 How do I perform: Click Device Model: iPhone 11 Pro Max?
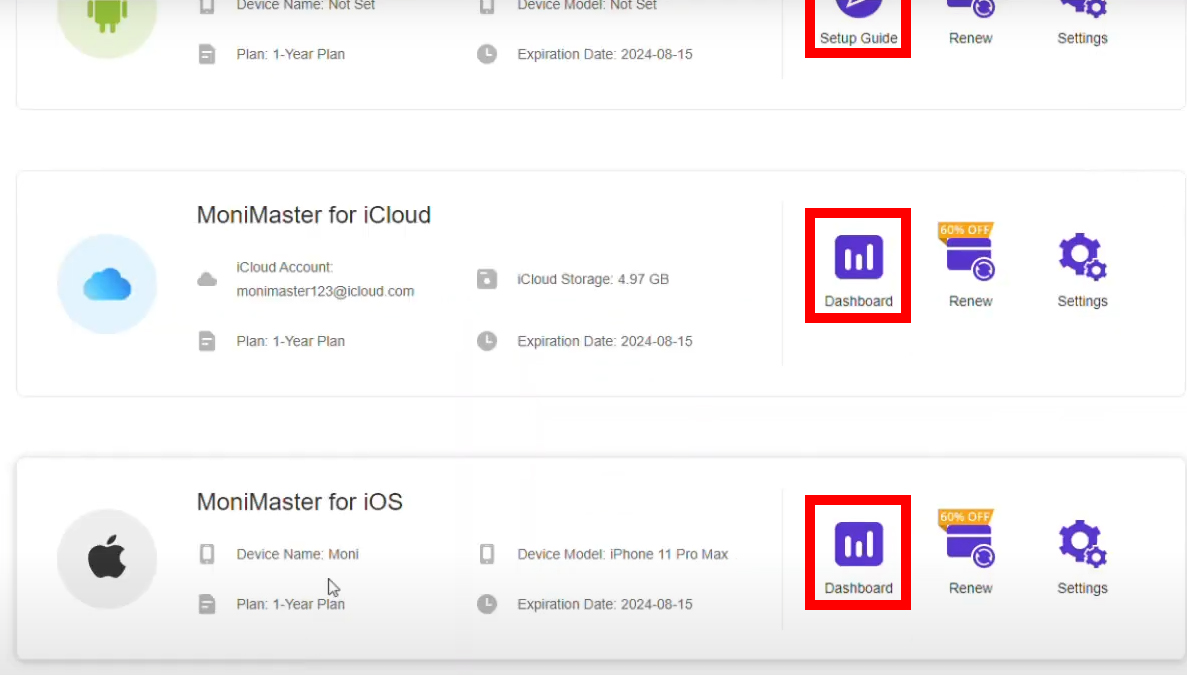(x=622, y=554)
